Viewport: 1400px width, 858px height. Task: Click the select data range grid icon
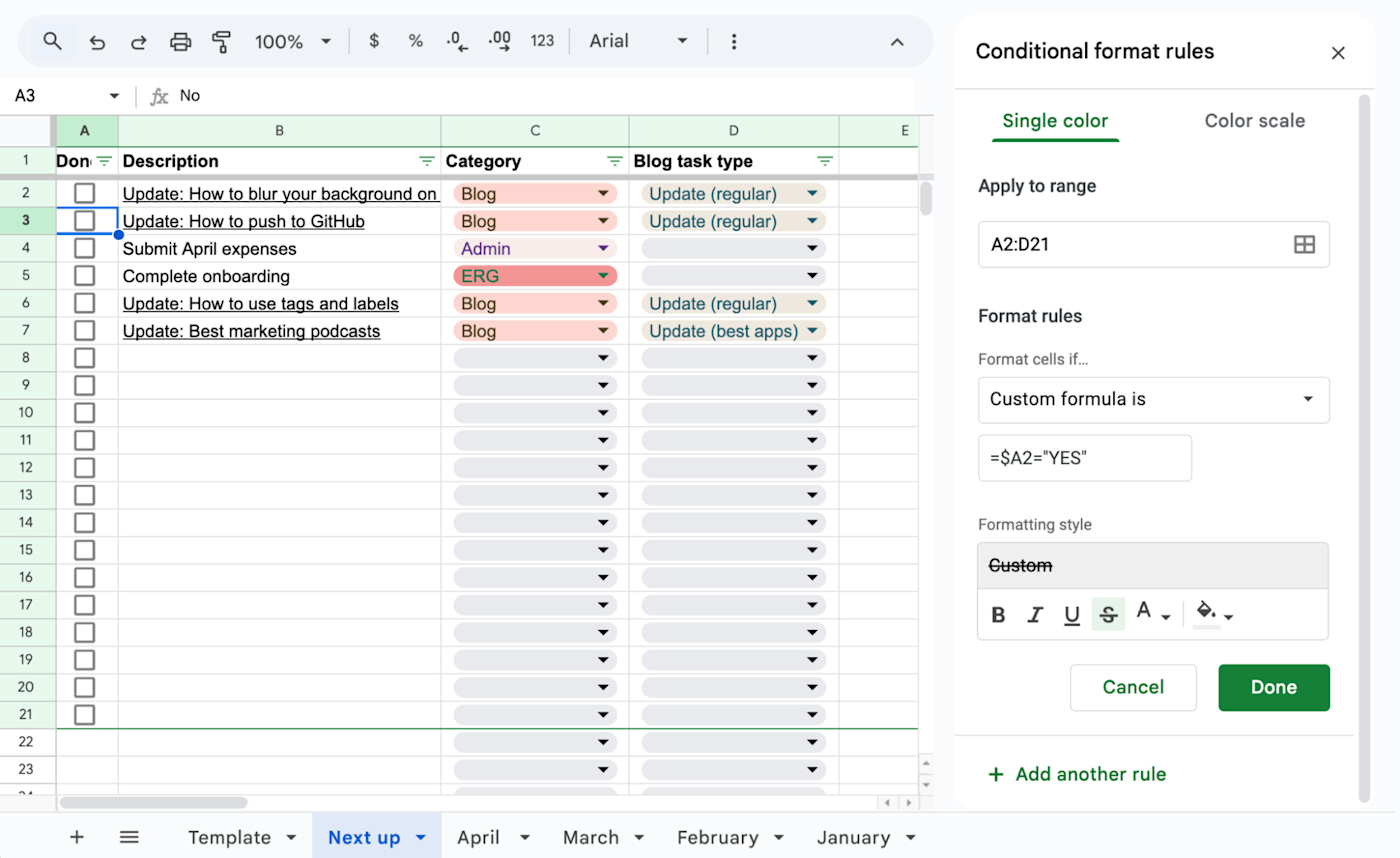click(x=1304, y=244)
